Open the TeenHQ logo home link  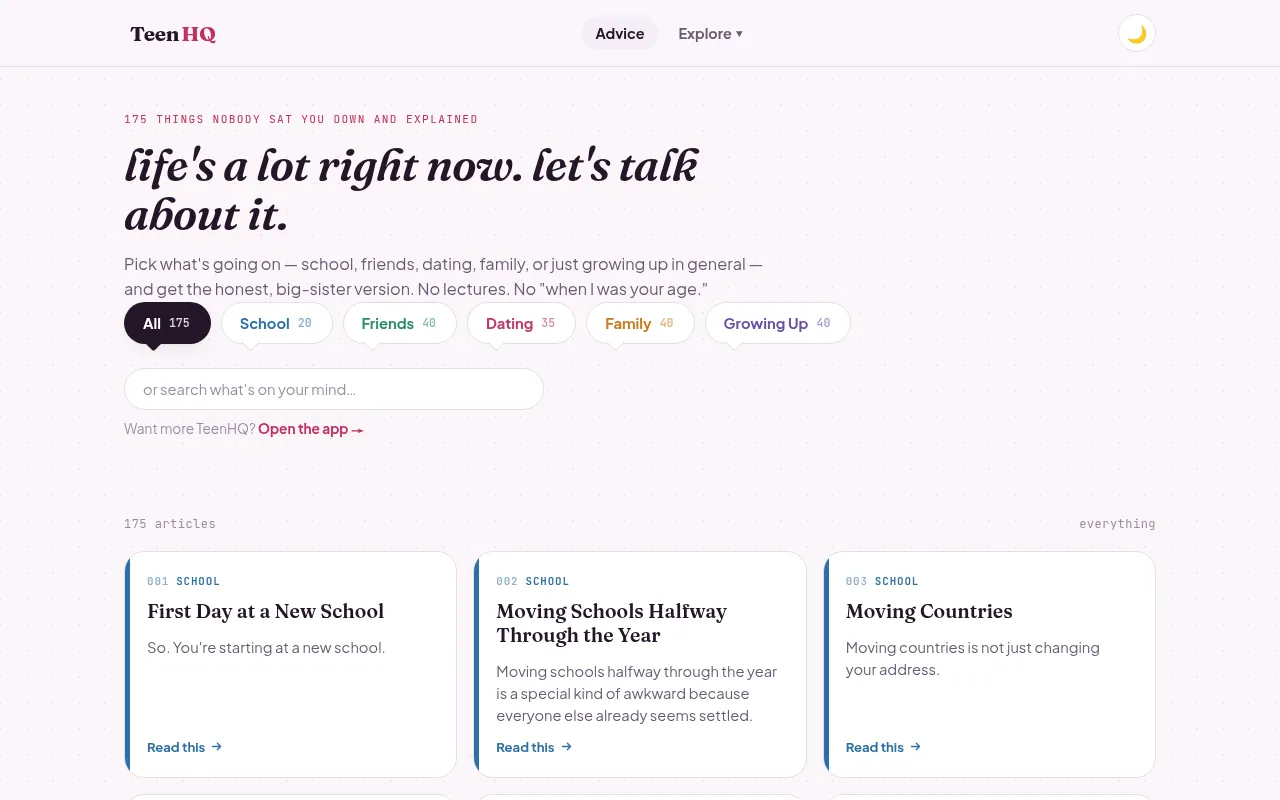pos(173,34)
